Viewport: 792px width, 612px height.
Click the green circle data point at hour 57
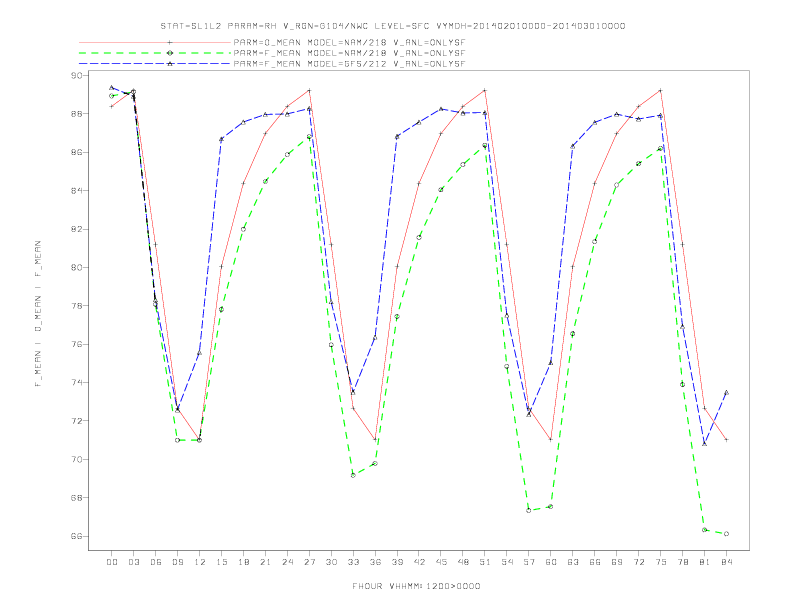click(x=529, y=511)
